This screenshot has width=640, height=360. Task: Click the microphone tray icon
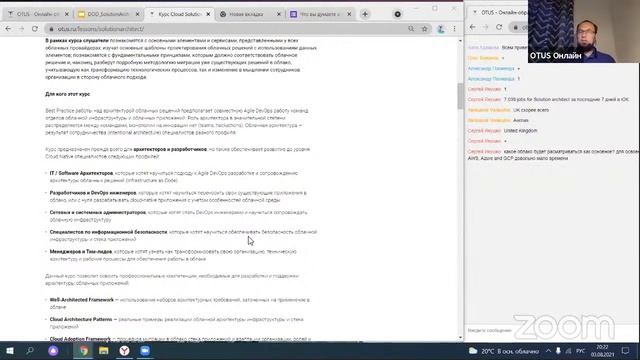(558, 351)
